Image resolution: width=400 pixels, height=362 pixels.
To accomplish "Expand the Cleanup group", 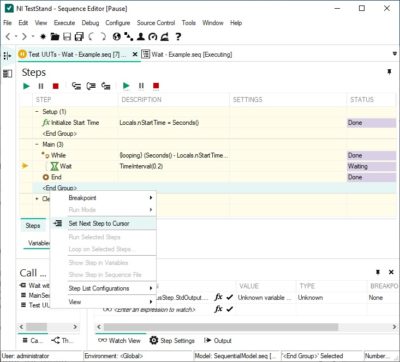I will tap(37, 199).
